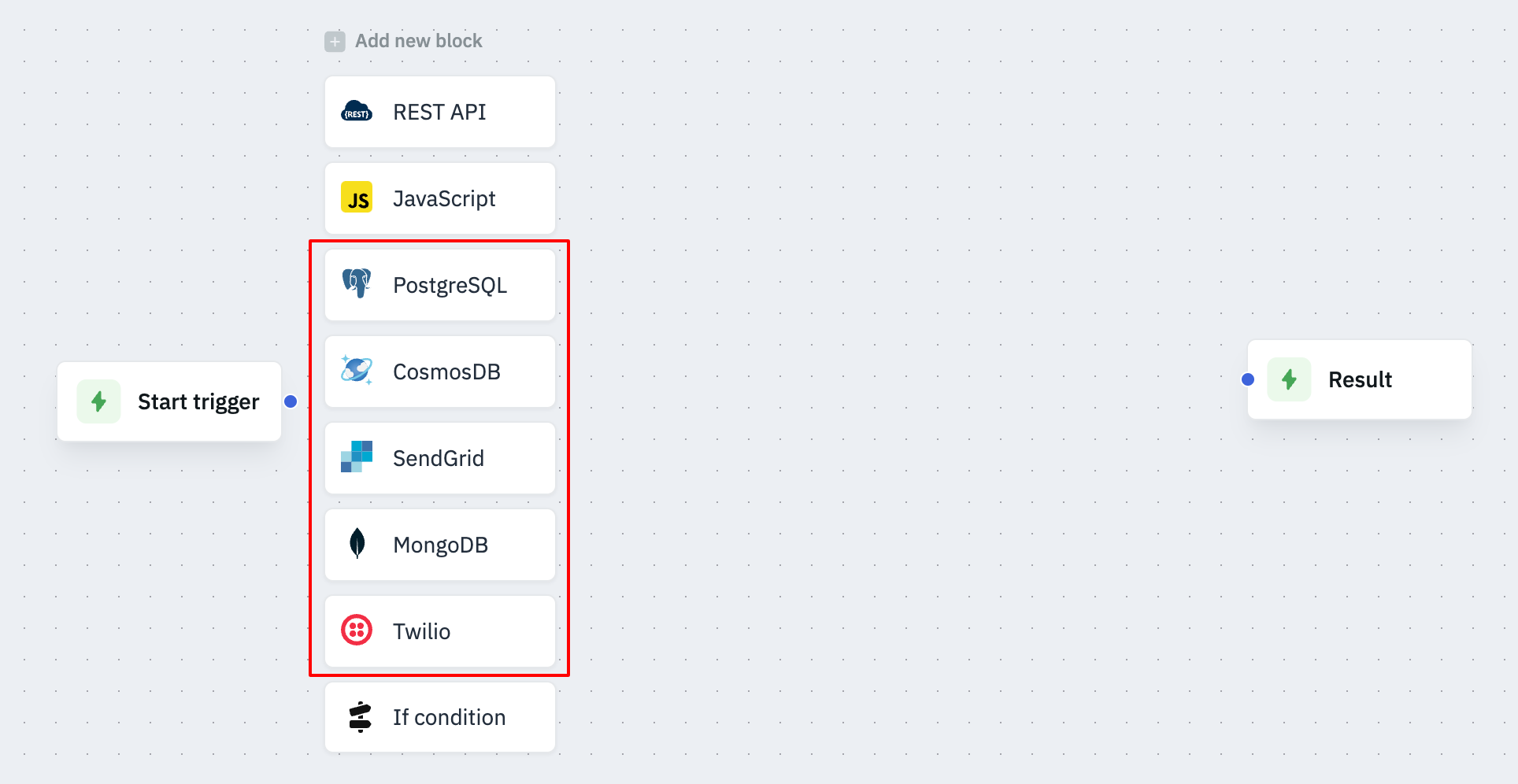Click the If condition signpost icon
The width and height of the screenshot is (1518, 784).
[x=360, y=717]
